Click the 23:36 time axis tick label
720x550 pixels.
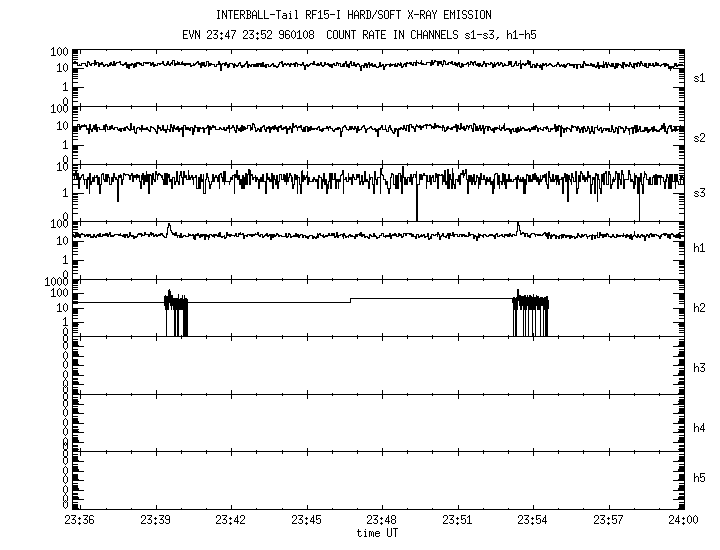(x=80, y=521)
